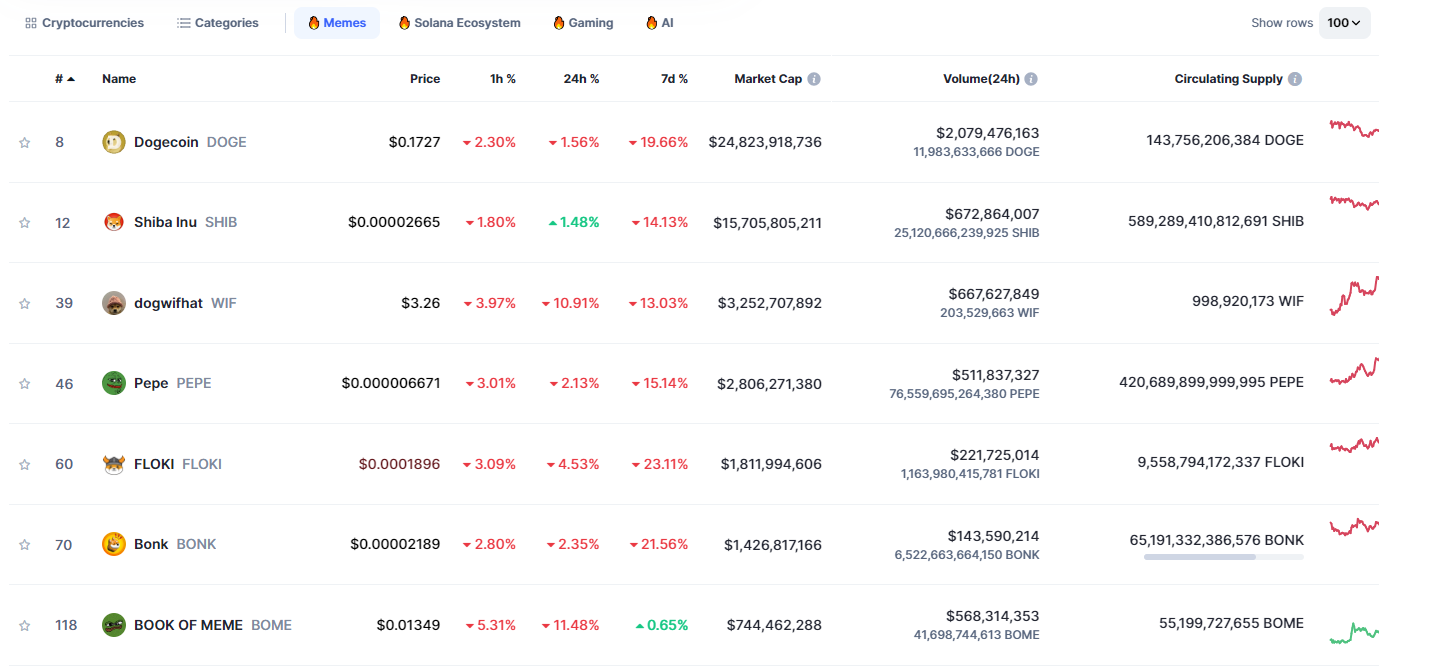Click the Pepe frog coin logo
This screenshot has width=1435, height=667.
point(114,383)
